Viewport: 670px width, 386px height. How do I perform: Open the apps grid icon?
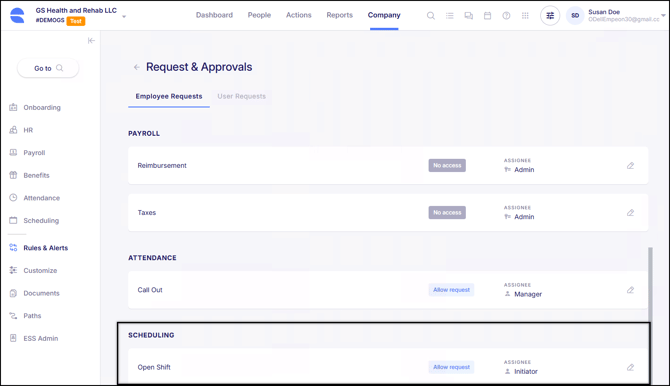point(525,16)
